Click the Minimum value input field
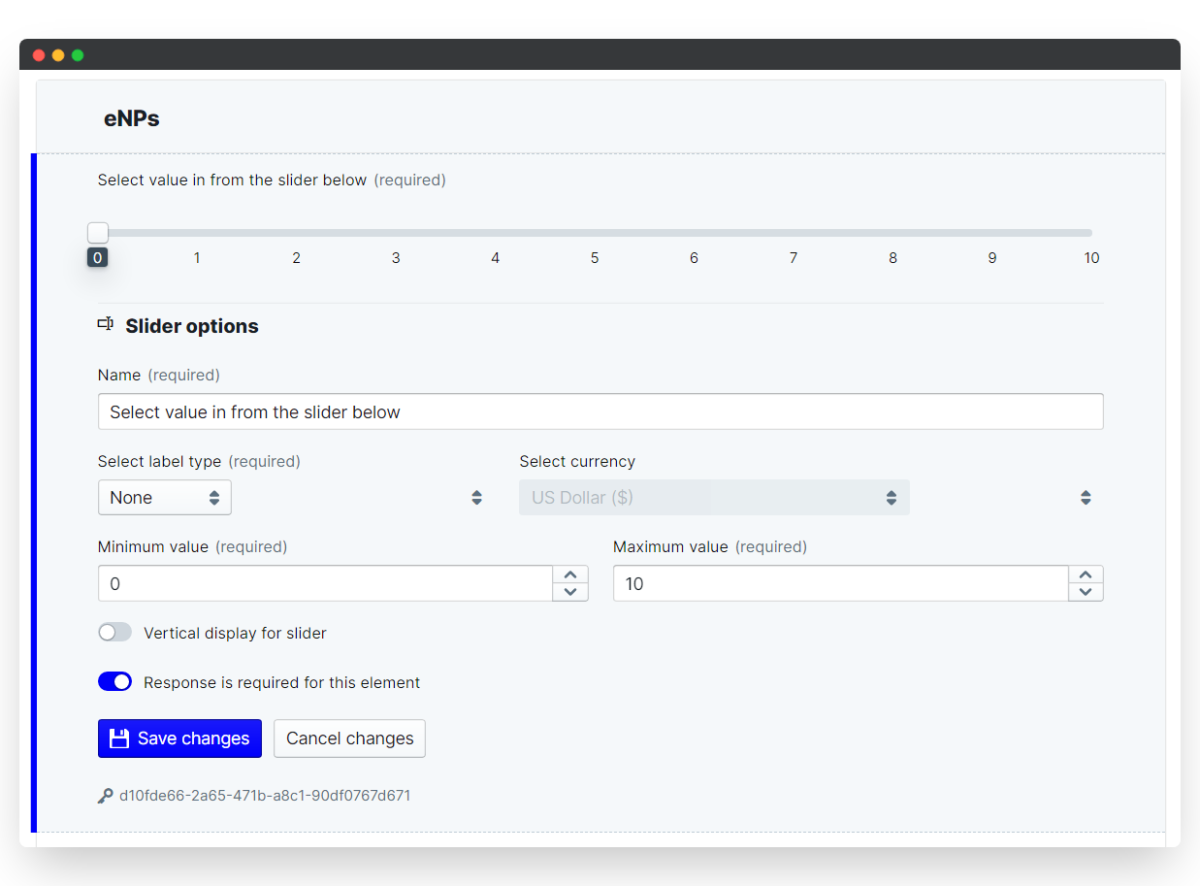The image size is (1200, 886). tap(325, 584)
